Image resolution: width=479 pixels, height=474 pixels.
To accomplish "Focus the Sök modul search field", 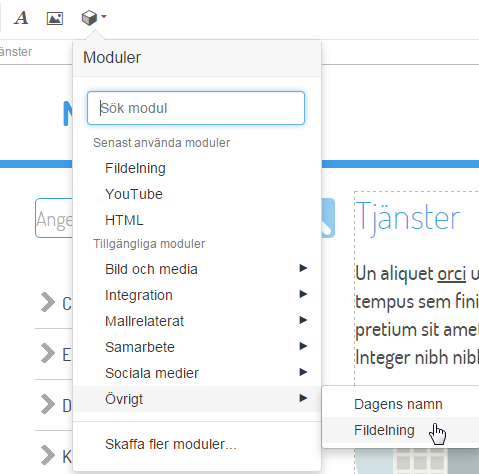I will (x=196, y=108).
